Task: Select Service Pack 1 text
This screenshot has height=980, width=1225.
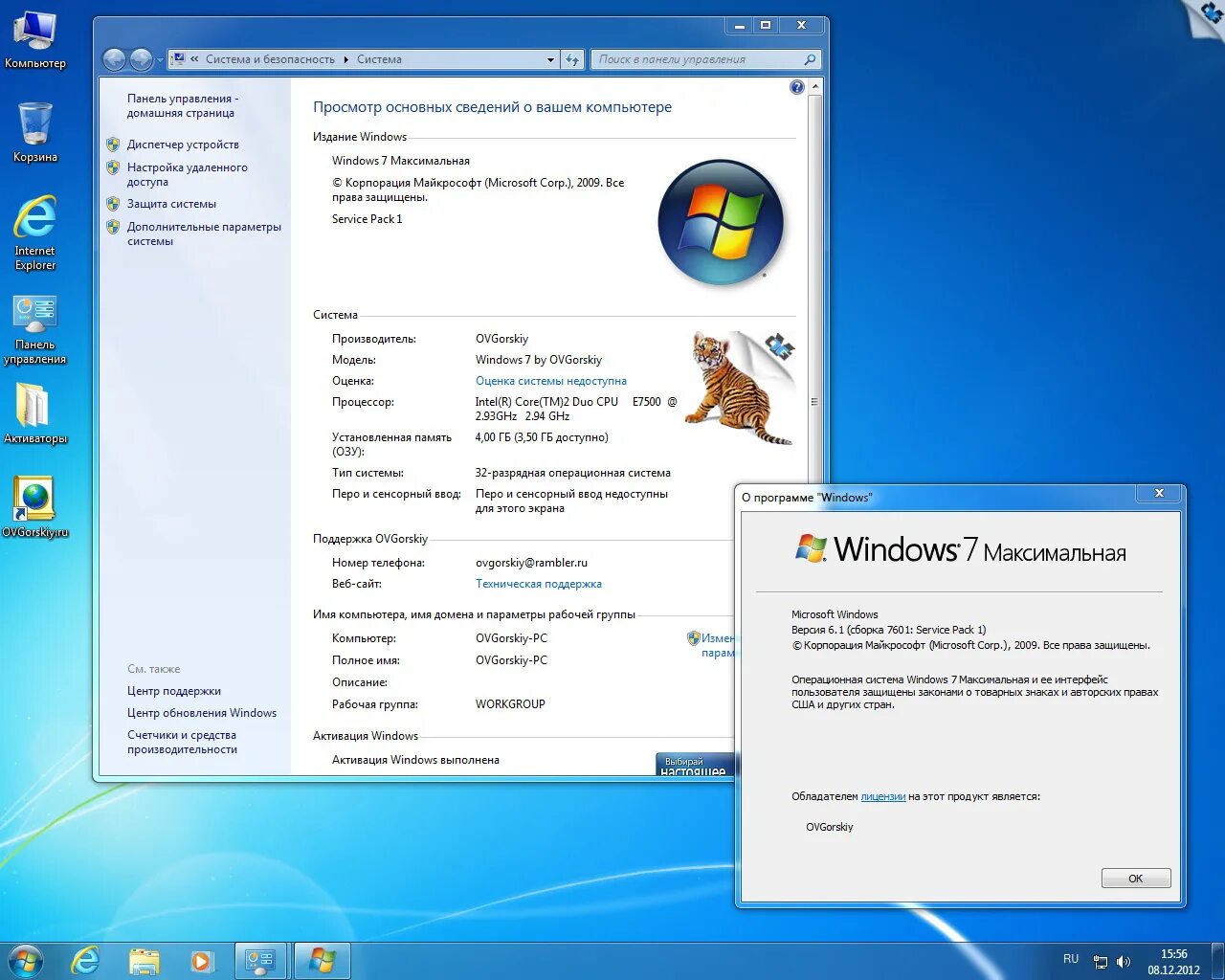Action: 367,219
